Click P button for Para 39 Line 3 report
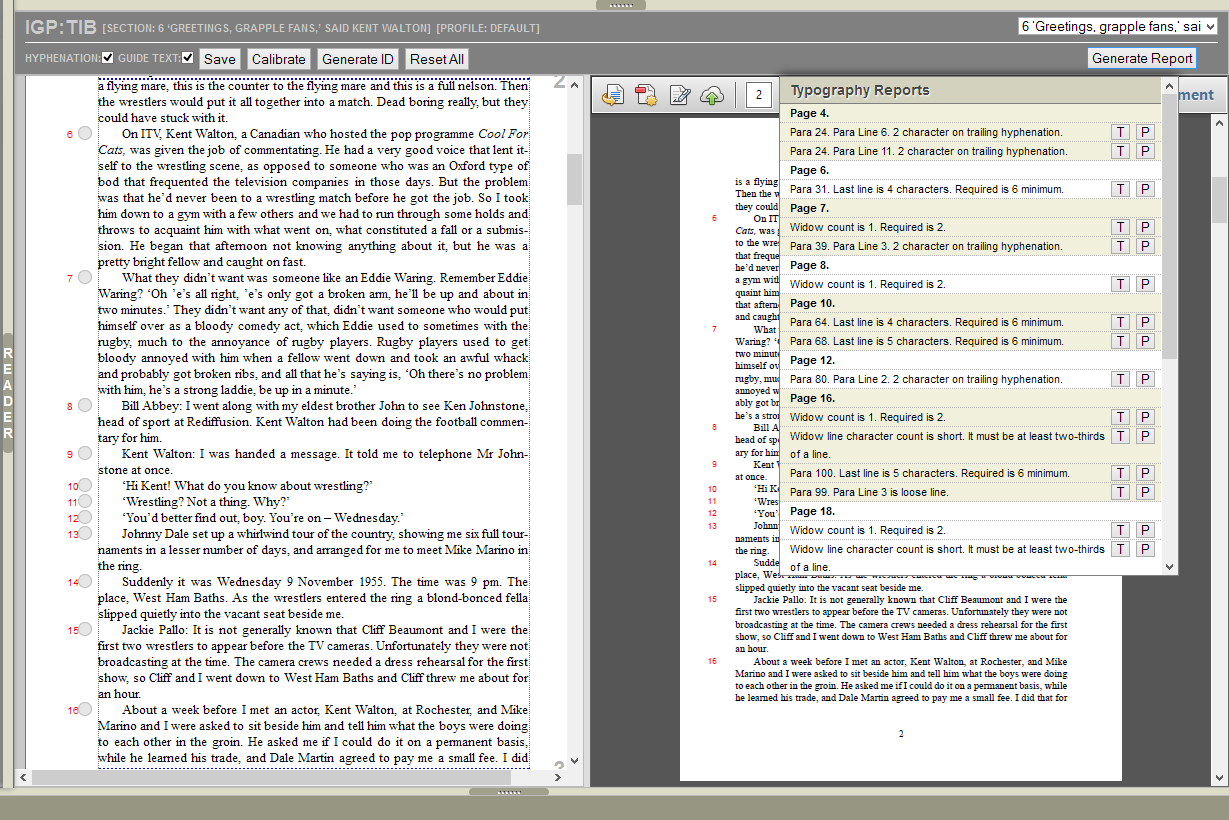1229x820 pixels. tap(1145, 246)
